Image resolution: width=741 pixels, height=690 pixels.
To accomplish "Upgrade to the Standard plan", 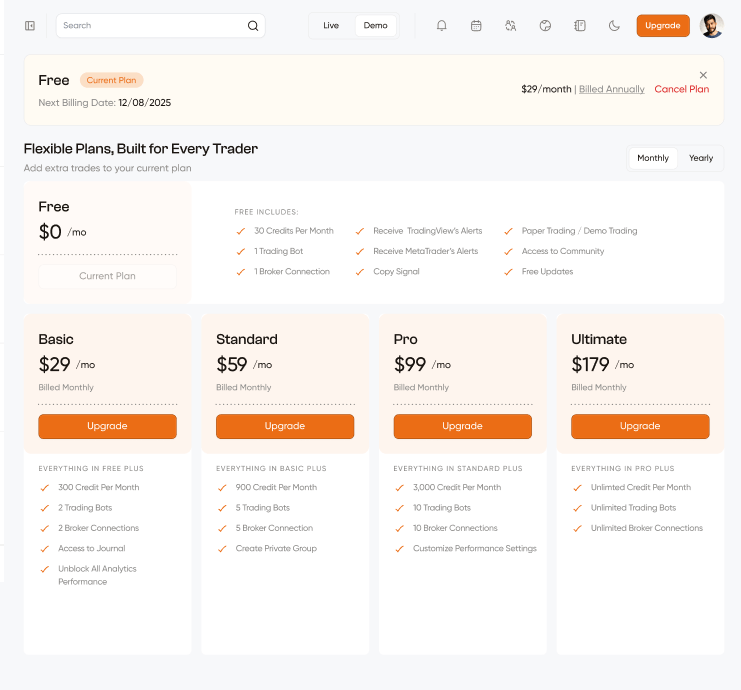I will 285,426.
